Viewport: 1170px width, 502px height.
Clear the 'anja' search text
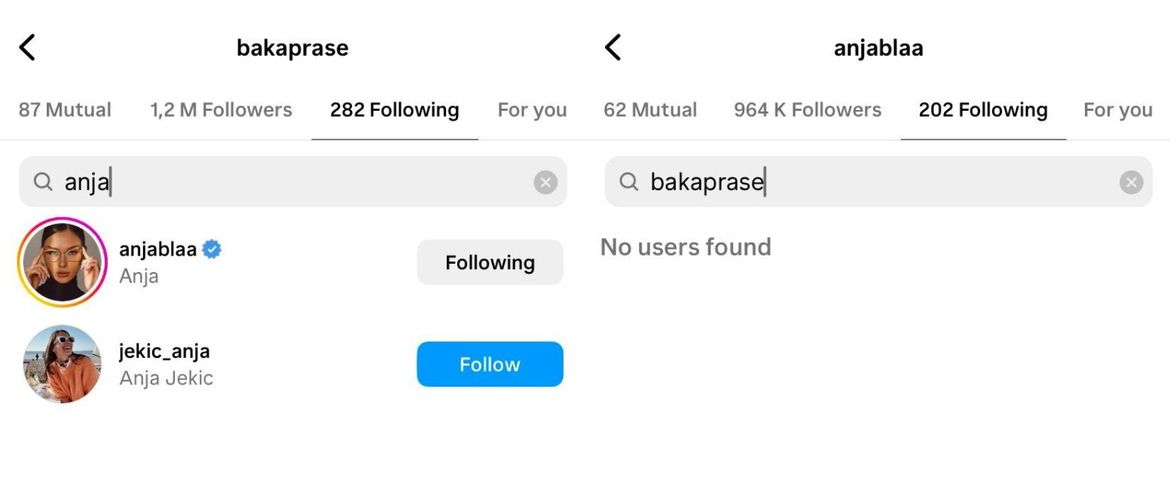click(545, 182)
